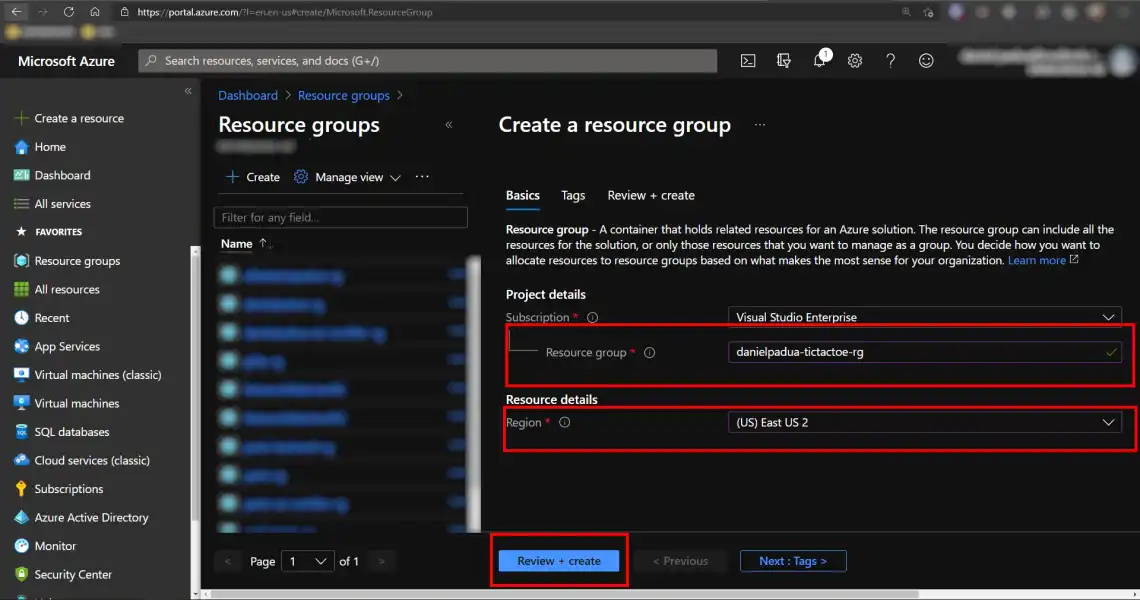The image size is (1140, 600).
Task: Switch to the Tags tab
Action: tap(572, 195)
